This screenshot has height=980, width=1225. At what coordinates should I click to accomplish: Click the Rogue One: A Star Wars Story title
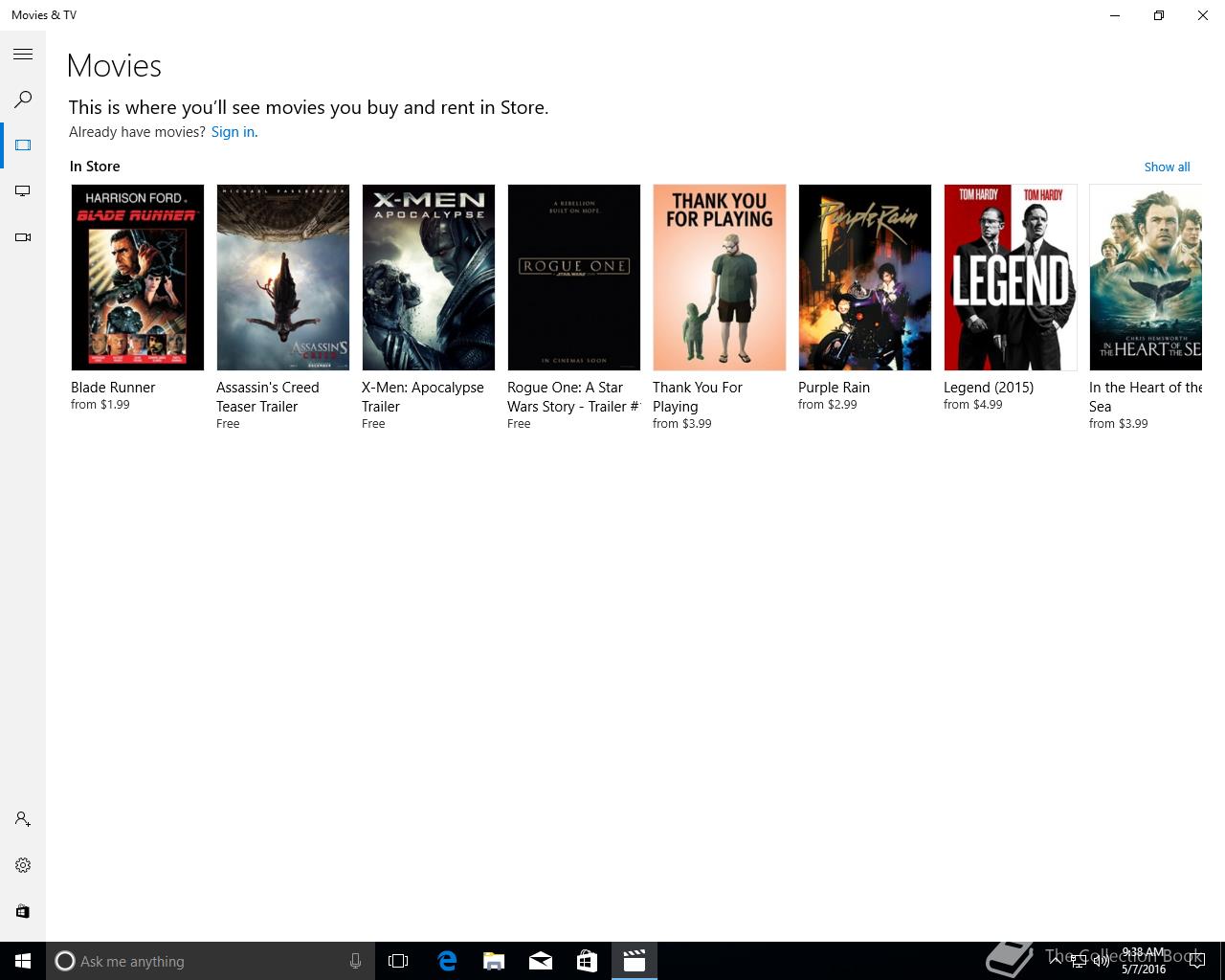point(573,397)
